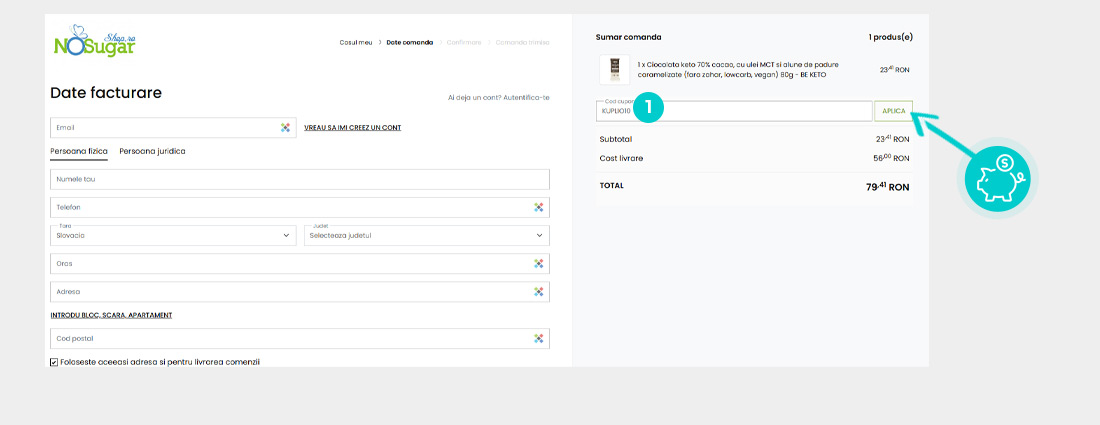Click the autofill icon in Email field
The image size is (1100, 425).
[285, 128]
